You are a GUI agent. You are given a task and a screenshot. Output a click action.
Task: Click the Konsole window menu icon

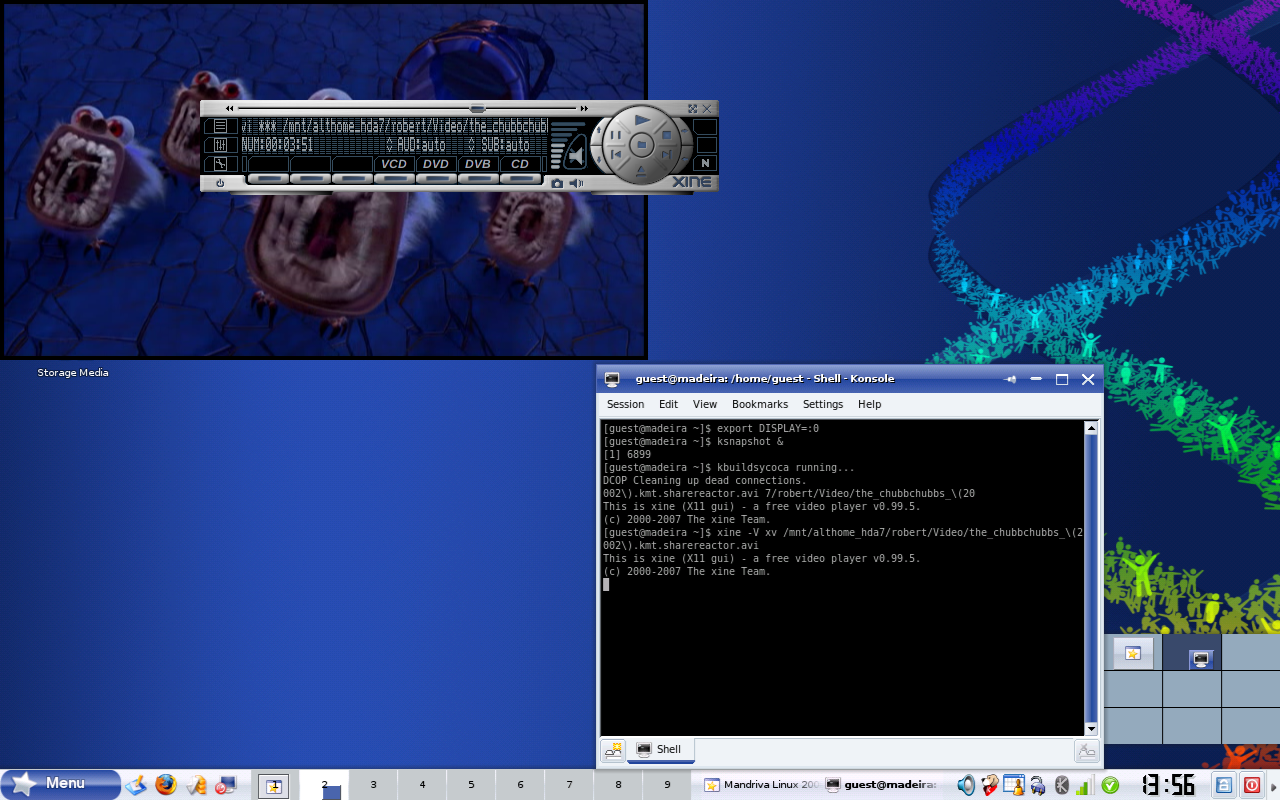[612, 379]
